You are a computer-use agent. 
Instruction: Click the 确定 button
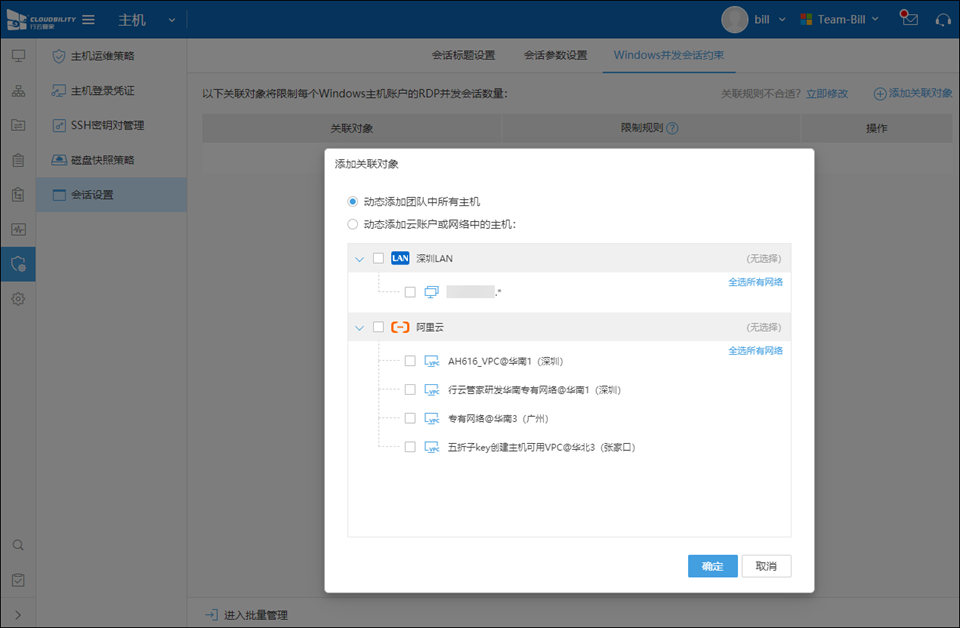(712, 566)
